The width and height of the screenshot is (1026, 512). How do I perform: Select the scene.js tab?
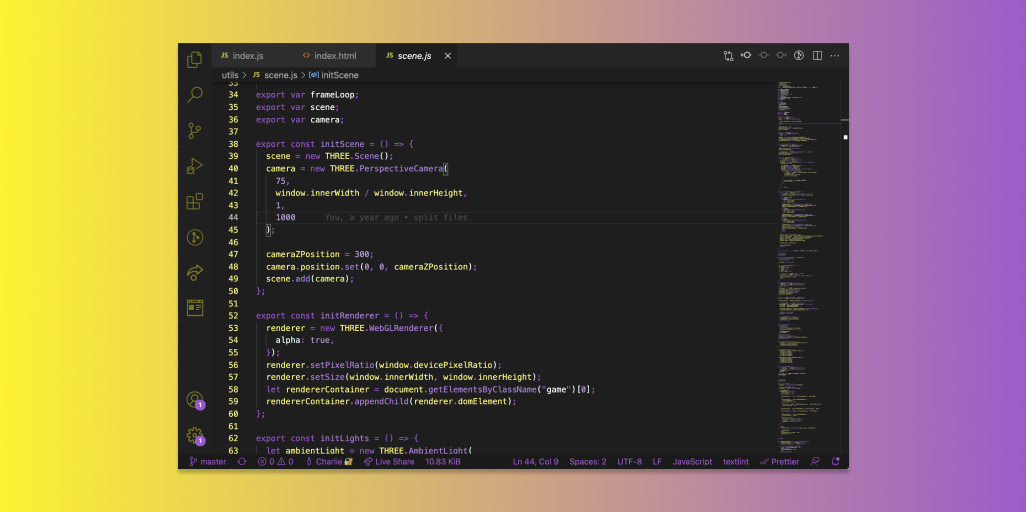[x=417, y=56]
